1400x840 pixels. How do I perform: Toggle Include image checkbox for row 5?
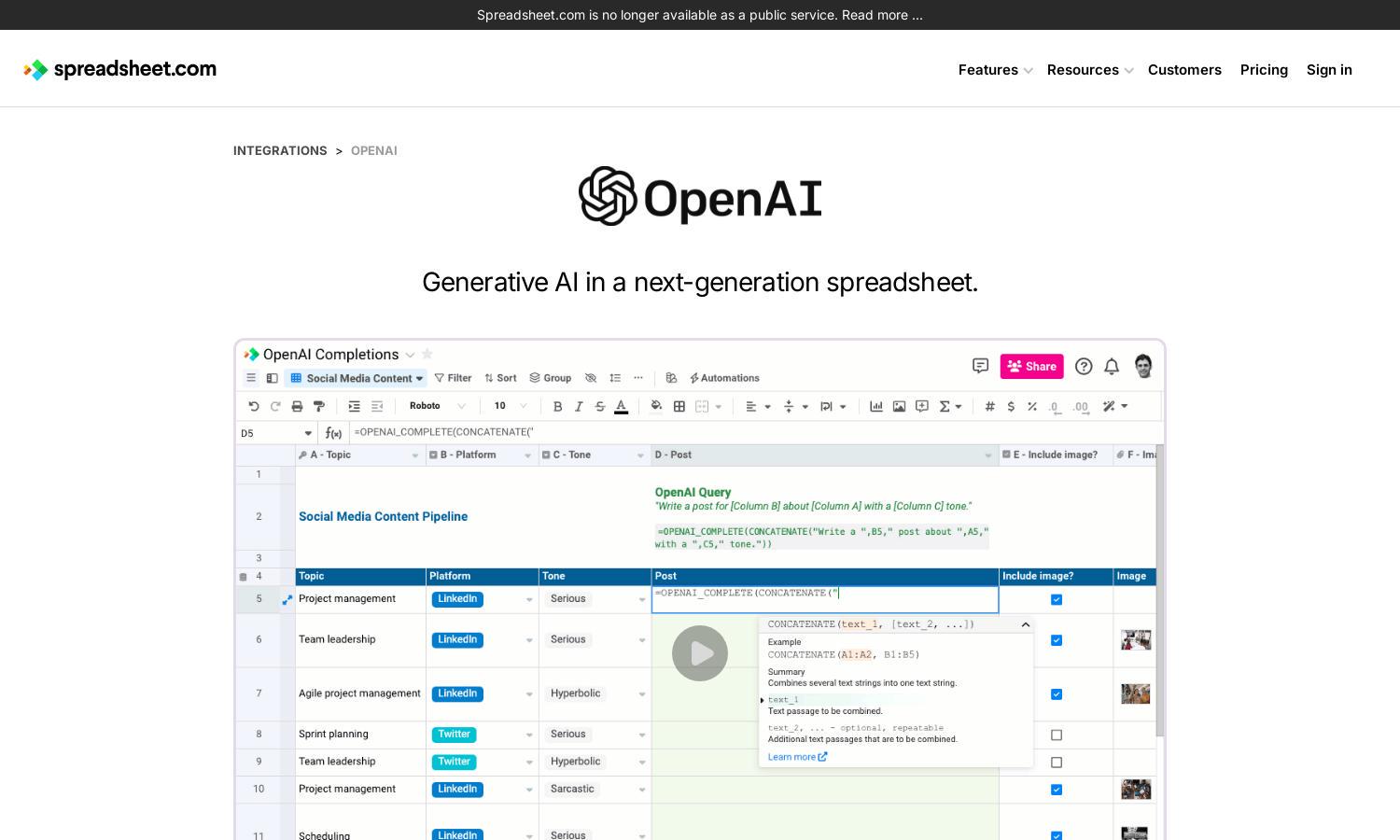pos(1057,599)
